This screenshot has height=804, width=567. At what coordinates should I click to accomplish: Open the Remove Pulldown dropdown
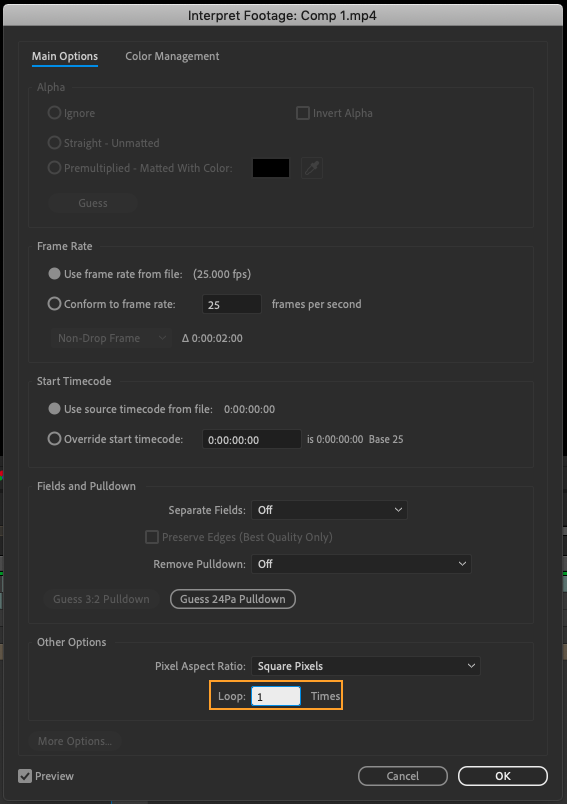point(361,564)
